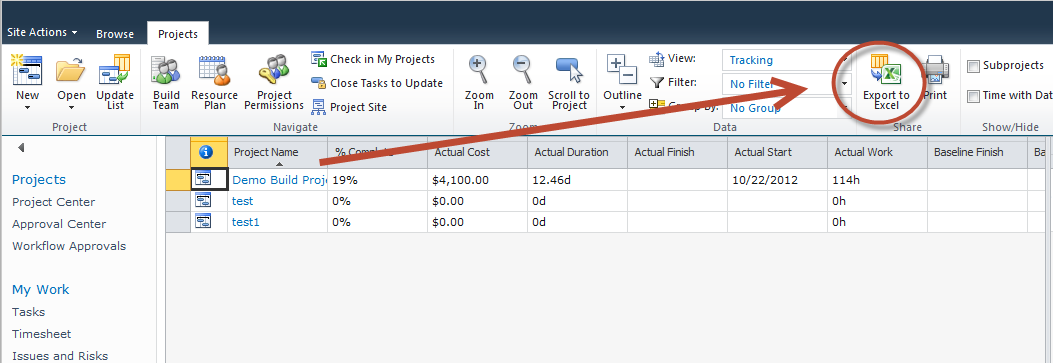Click the Zoom Out magnifier icon
This screenshot has height=363, width=1053.
click(x=522, y=70)
